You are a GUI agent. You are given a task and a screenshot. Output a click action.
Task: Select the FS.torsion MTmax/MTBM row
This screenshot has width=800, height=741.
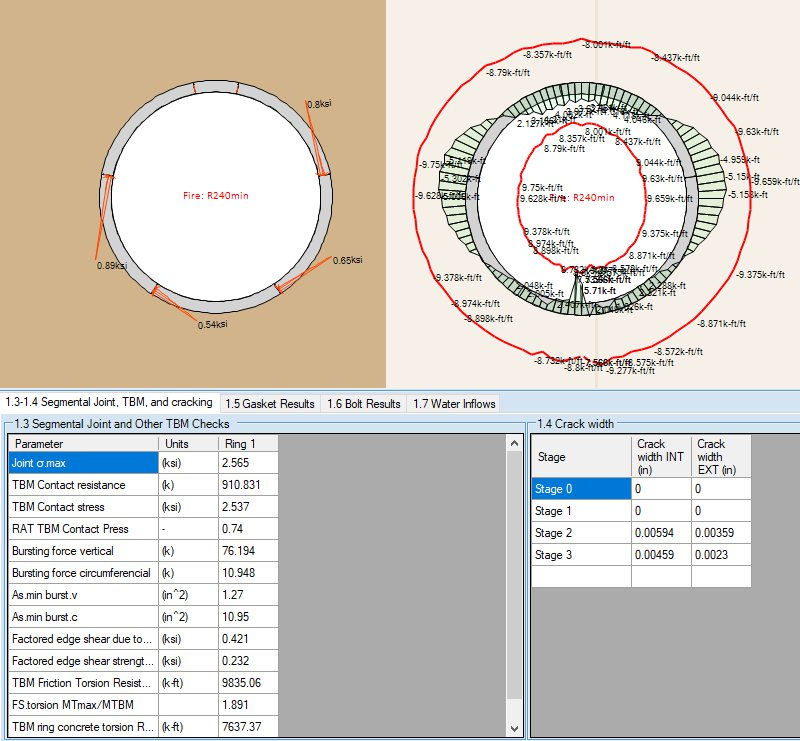82,705
